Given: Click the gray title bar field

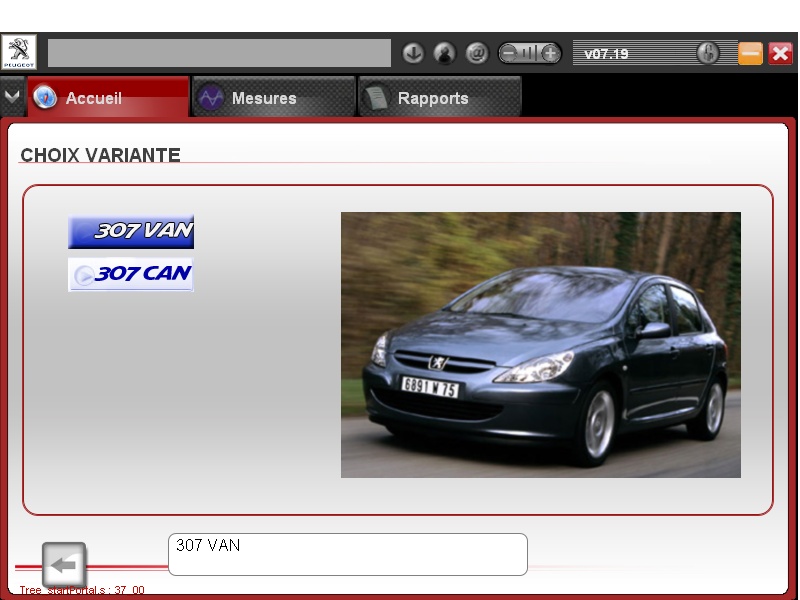Looking at the screenshot, I should click(219, 53).
